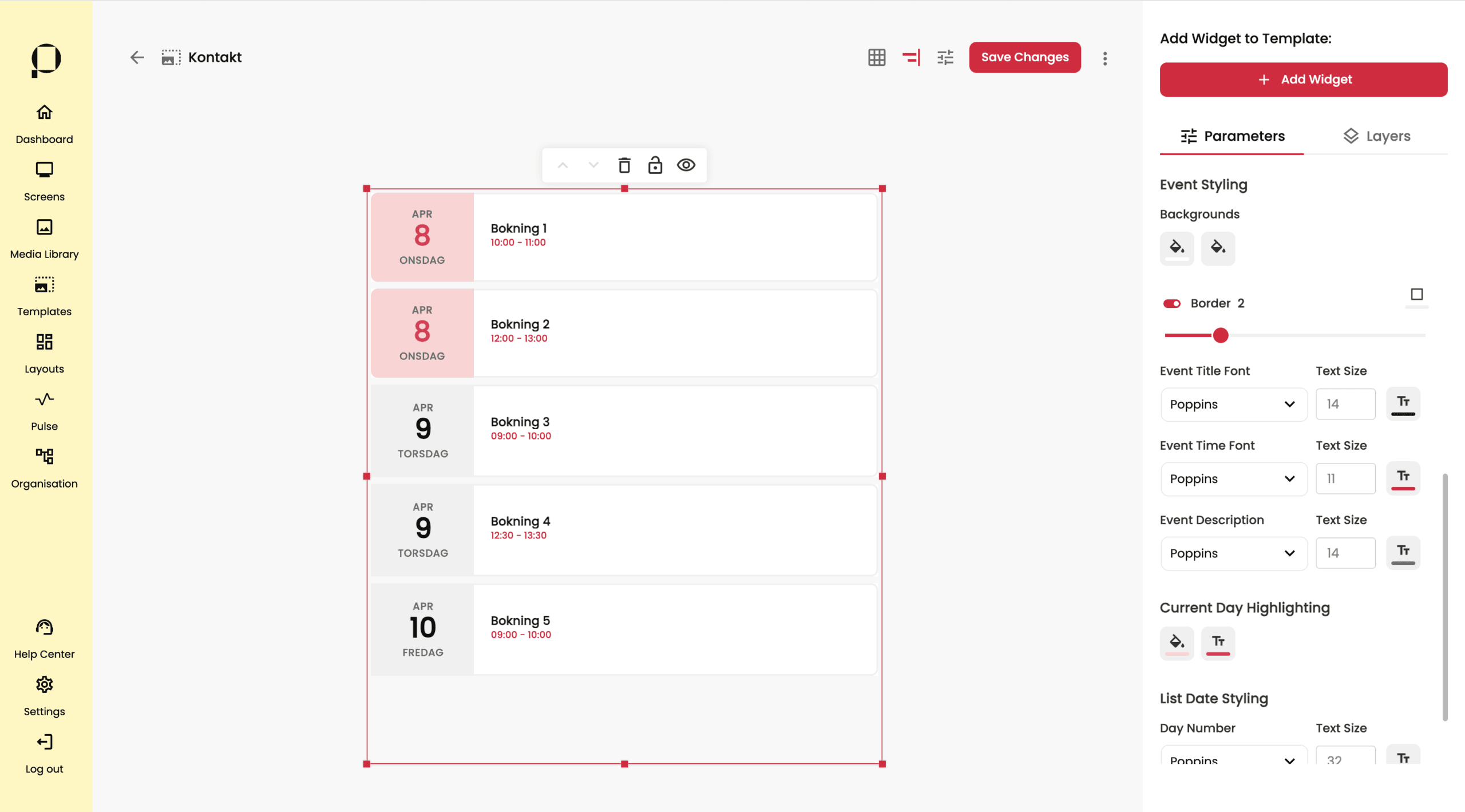The width and height of the screenshot is (1465, 812).
Task: Delete widget with the trash icon
Action: [x=624, y=165]
